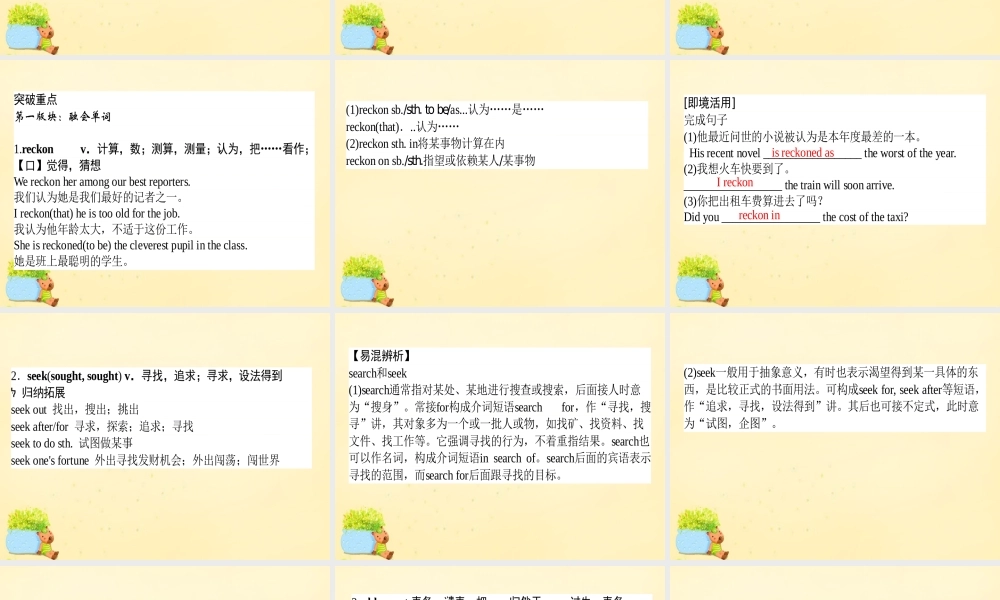Image resolution: width=1000 pixels, height=600 pixels.
Task: Click sentence 'I reckon(that) he is too old for the job.'
Action: tap(97, 214)
